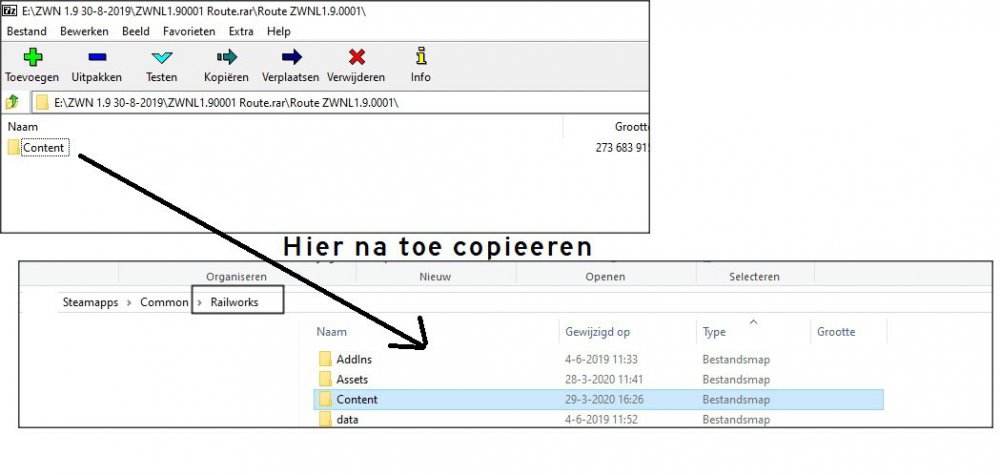The width and height of the screenshot is (1000, 475).
Task: Click the Uitpakken blue minus icon
Action: (x=96, y=57)
